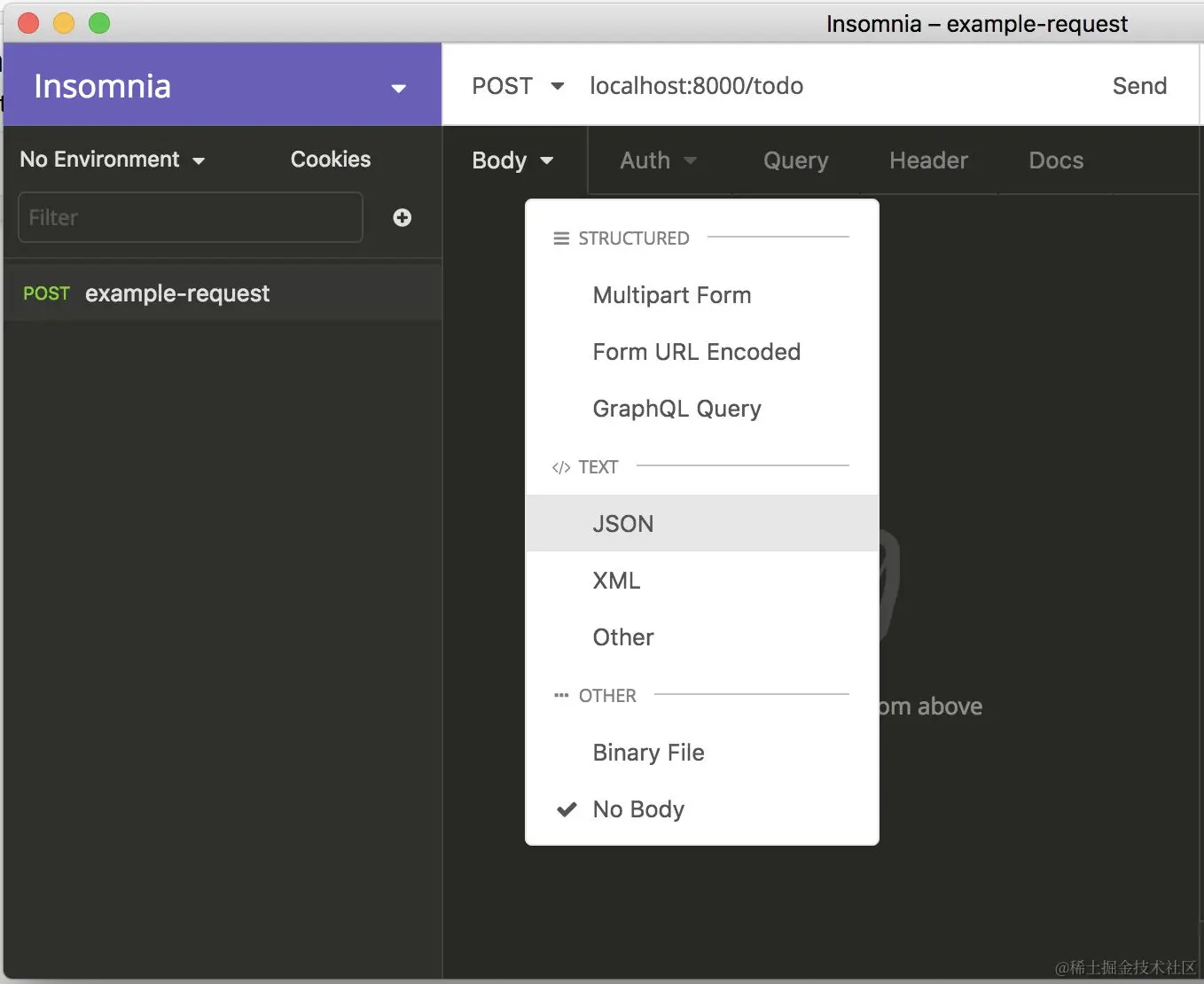
Task: Select the checked No Body option
Action: click(x=638, y=809)
